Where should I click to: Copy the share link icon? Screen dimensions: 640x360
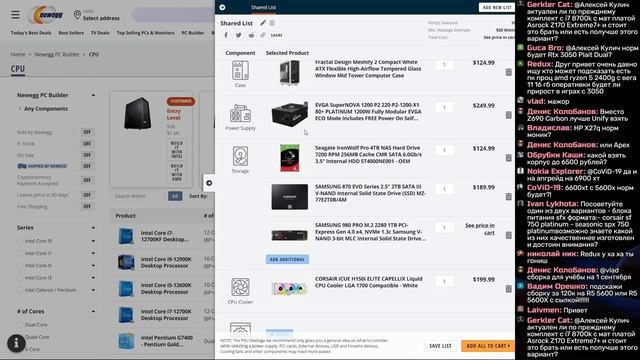click(262, 35)
